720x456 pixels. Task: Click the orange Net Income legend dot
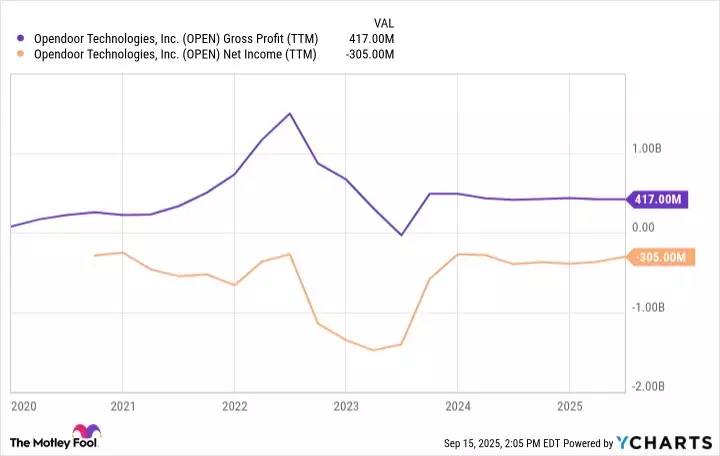pos(22,54)
